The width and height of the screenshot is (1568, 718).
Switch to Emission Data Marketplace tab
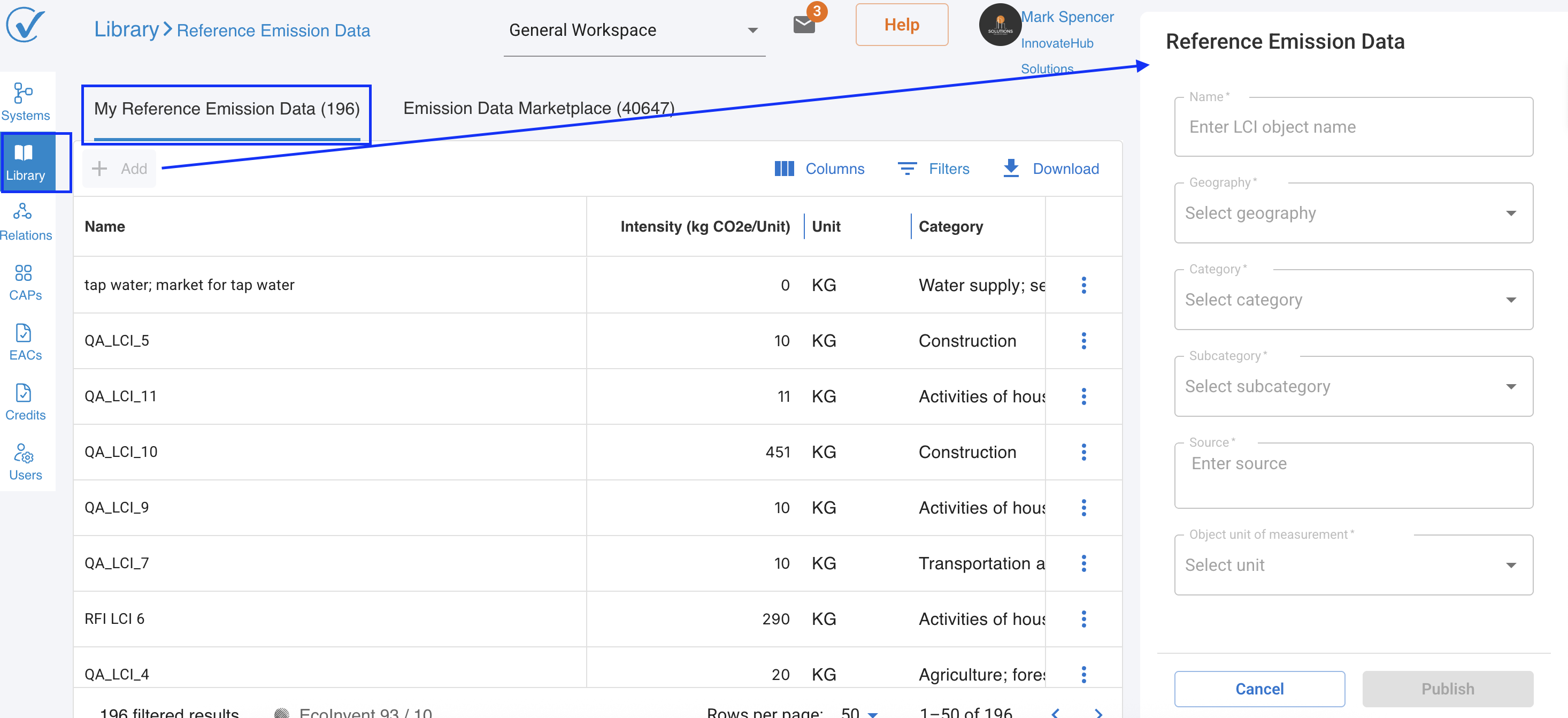[539, 109]
